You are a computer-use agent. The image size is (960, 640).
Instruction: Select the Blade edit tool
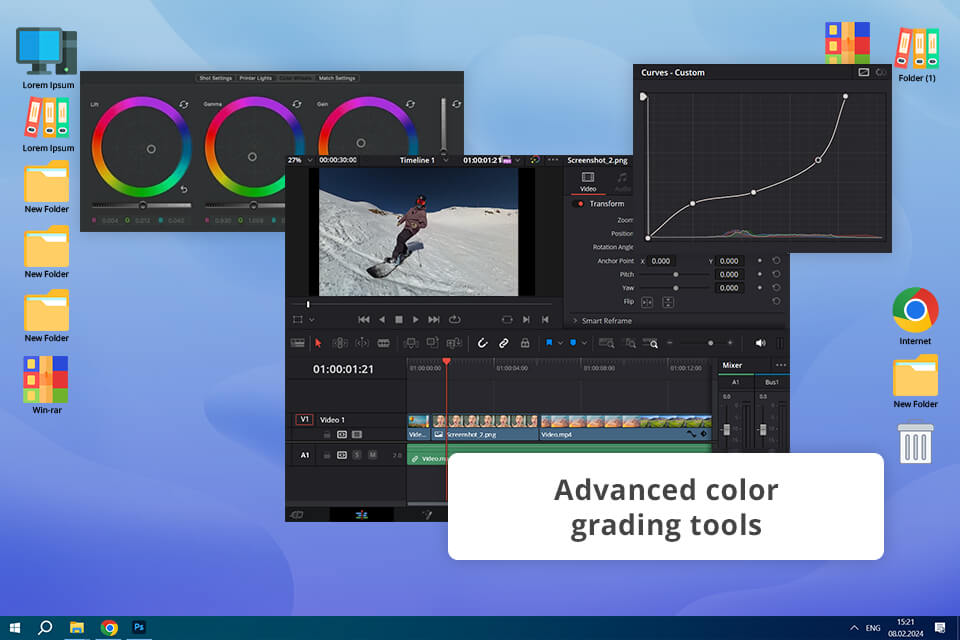[384, 343]
